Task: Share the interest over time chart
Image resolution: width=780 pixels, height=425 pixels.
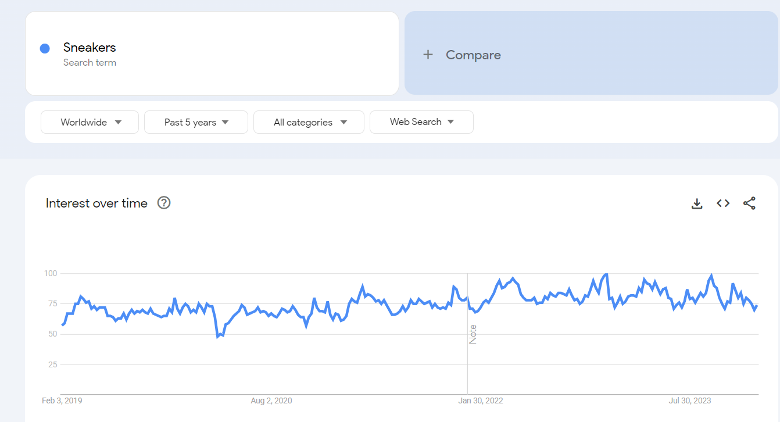Action: 749,203
